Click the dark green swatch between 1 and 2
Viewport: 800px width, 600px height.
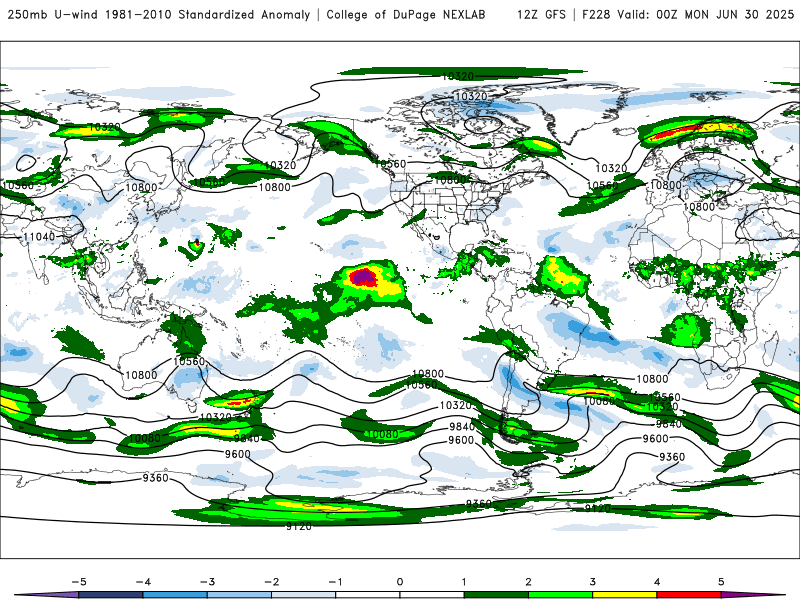coord(496,595)
